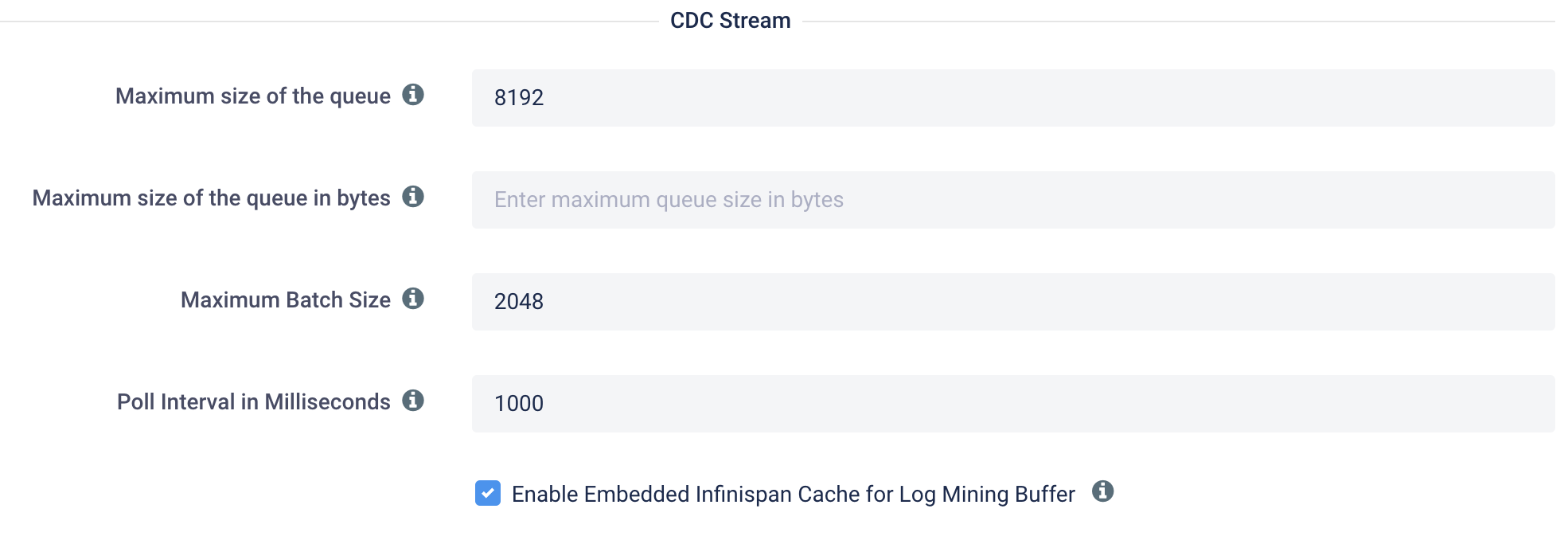The height and width of the screenshot is (540, 1568).
Task: Select the 8192 queue size value
Action: point(518,97)
